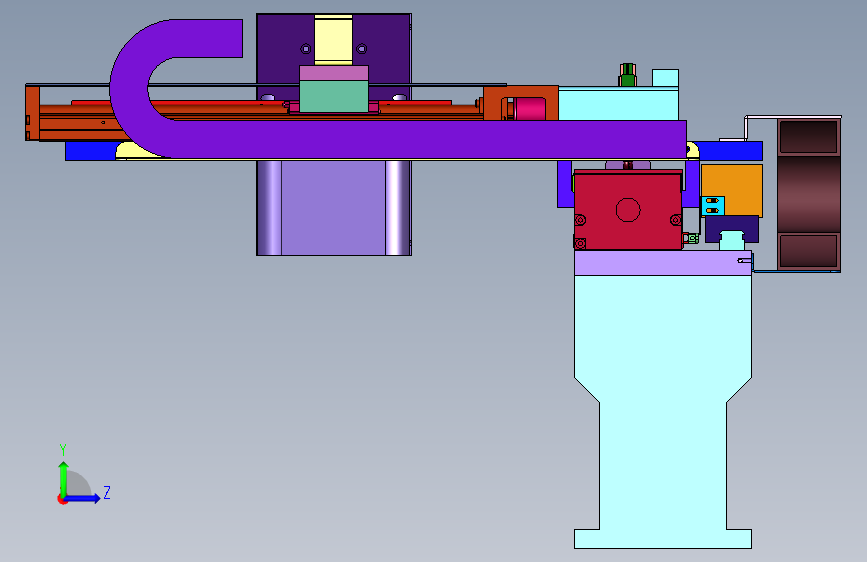
Task: Select the magenta cylinder coupling
Action: [530, 108]
